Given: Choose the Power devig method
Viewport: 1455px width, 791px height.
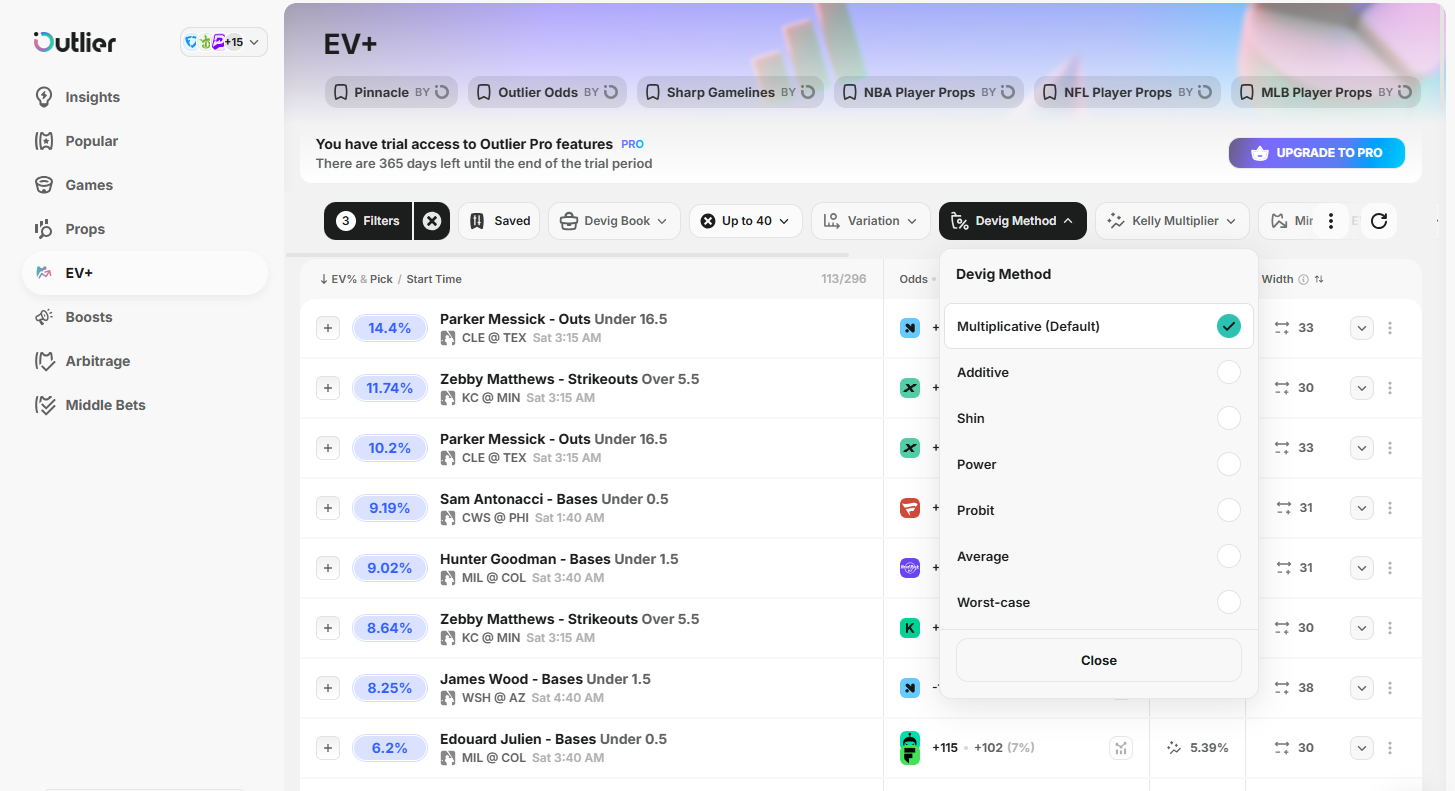Looking at the screenshot, I should pyautogui.click(x=1098, y=464).
